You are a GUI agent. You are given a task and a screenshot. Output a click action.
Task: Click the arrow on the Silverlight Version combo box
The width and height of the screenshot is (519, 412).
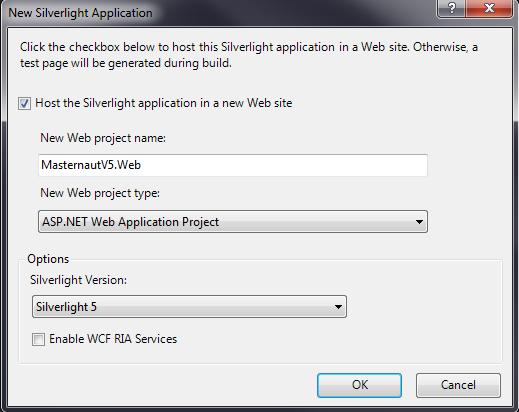point(338,307)
